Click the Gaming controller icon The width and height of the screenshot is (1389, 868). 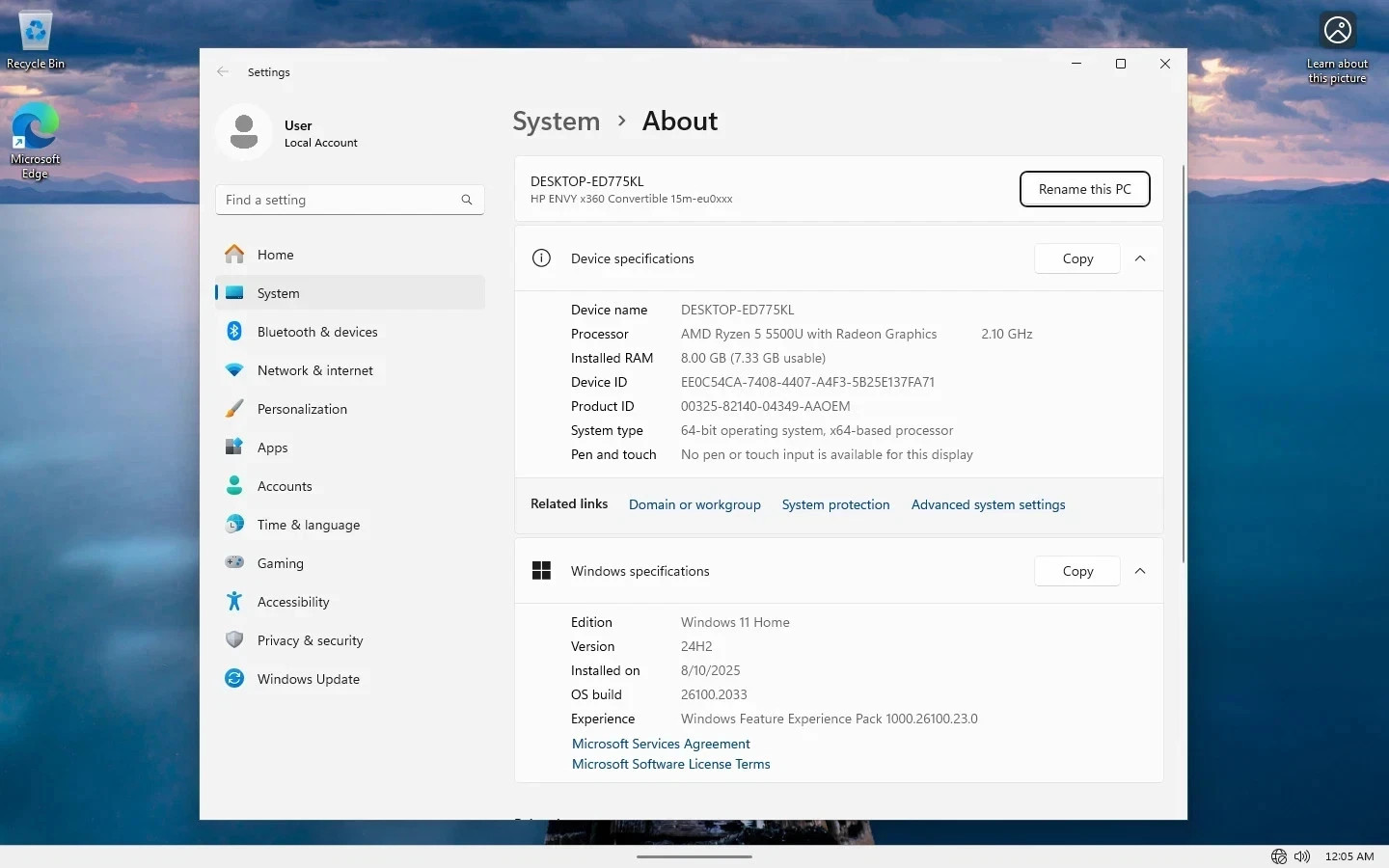click(234, 562)
